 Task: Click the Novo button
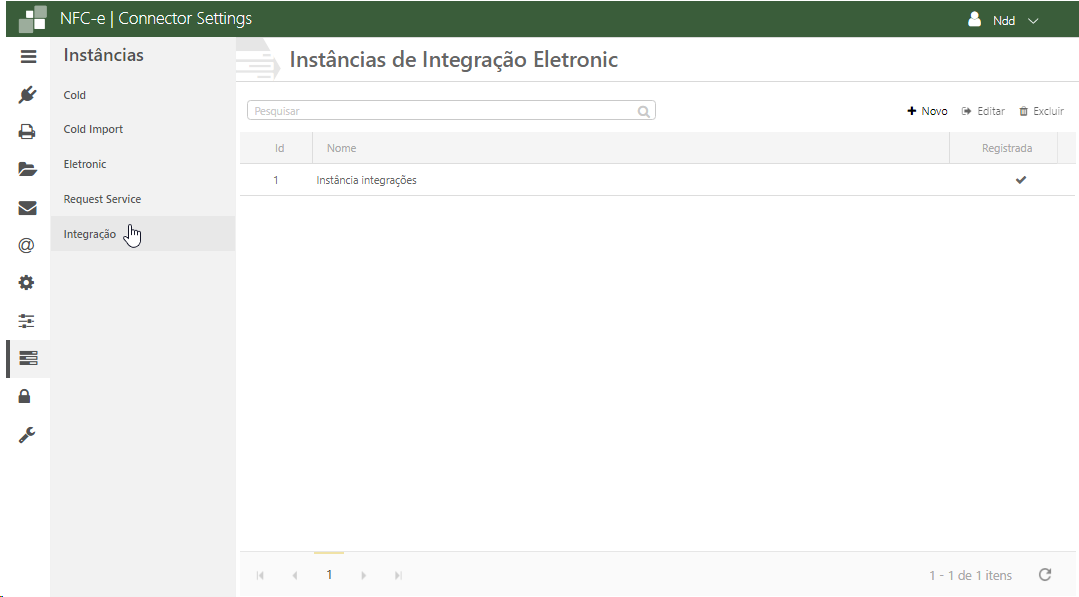927,111
